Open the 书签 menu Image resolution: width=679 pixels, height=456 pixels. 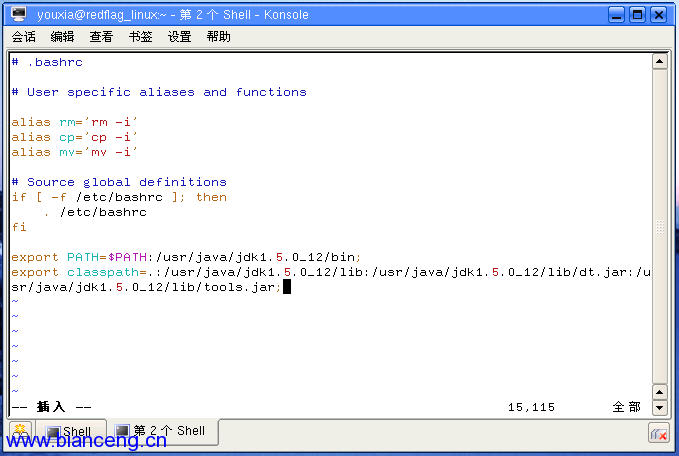[x=140, y=37]
